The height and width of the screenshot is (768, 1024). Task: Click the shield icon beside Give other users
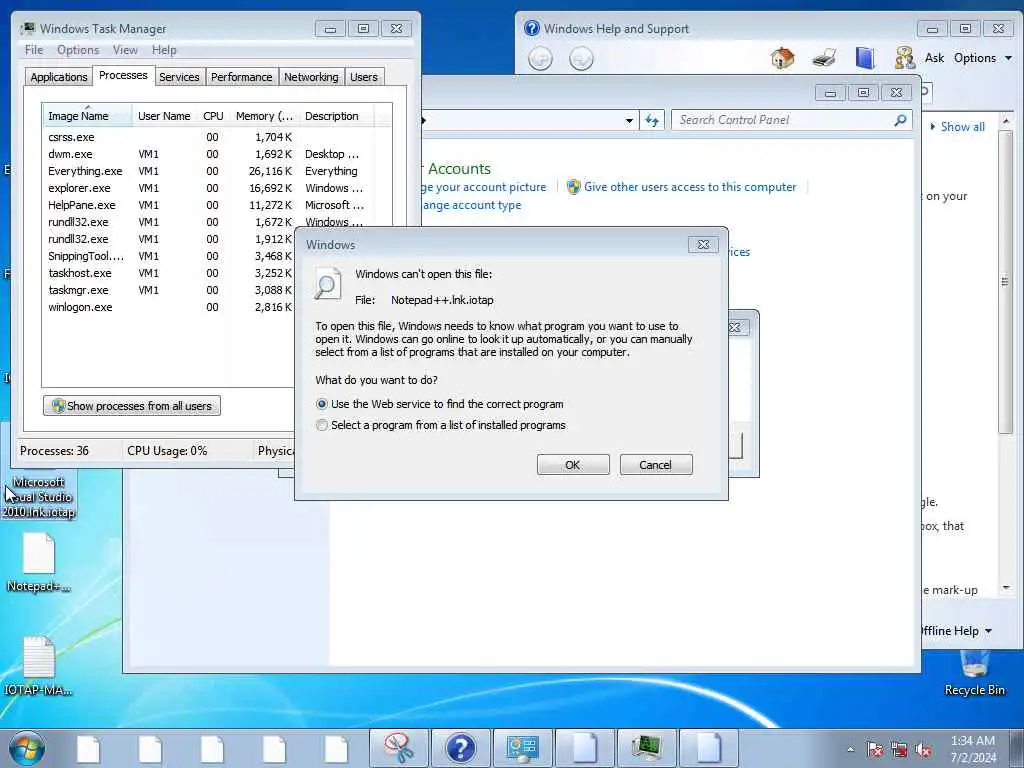point(573,187)
